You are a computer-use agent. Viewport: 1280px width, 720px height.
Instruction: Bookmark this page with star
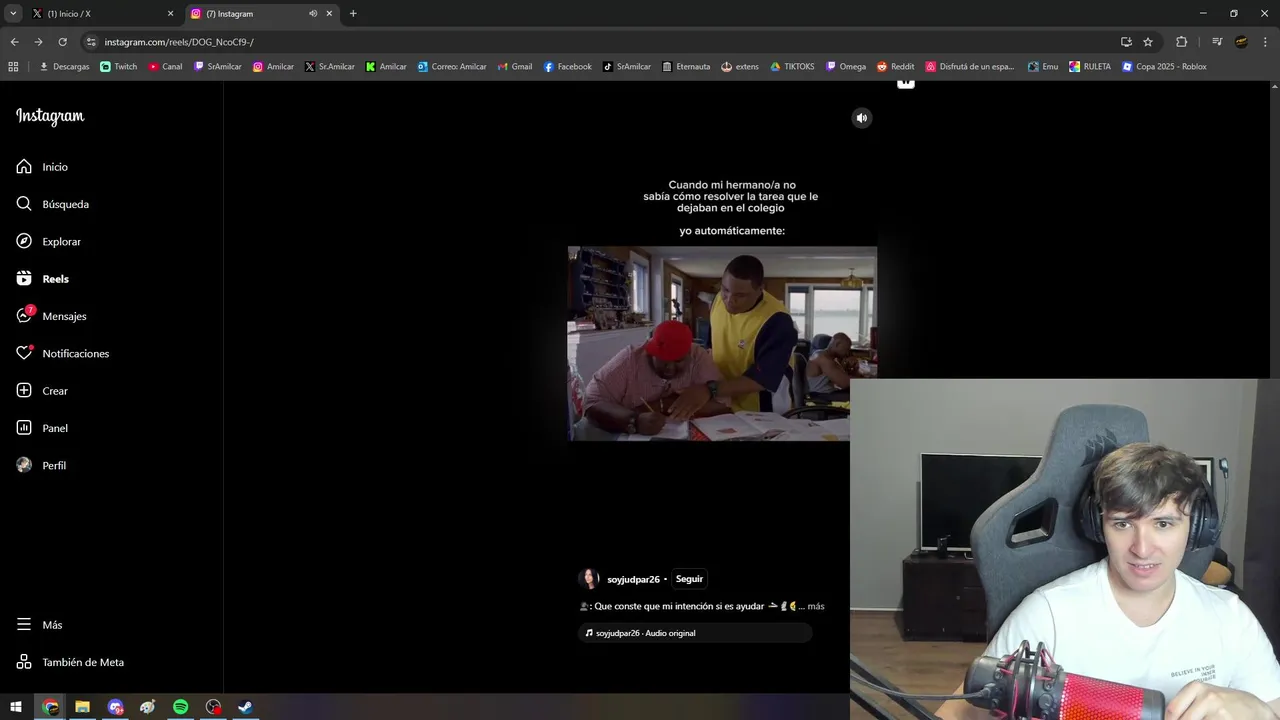[1148, 42]
